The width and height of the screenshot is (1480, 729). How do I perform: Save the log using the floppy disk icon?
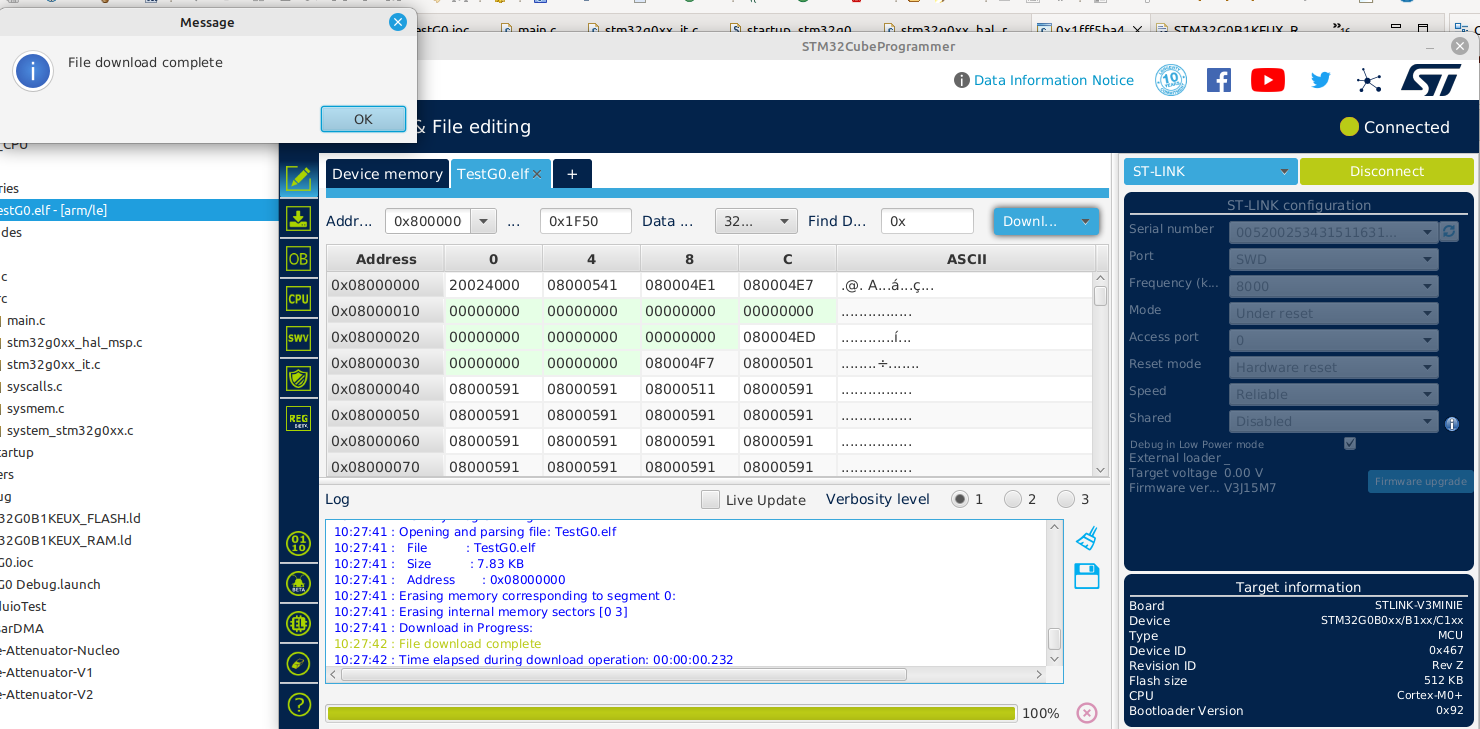[1087, 575]
